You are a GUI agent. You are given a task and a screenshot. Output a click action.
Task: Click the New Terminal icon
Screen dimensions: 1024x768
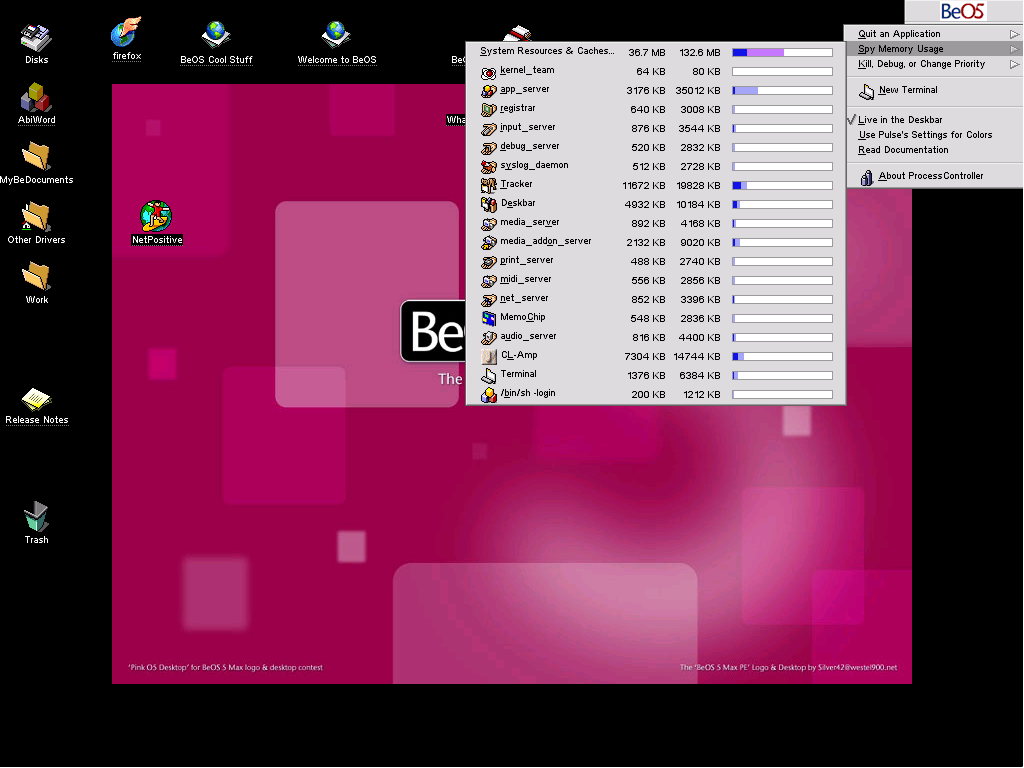point(867,91)
